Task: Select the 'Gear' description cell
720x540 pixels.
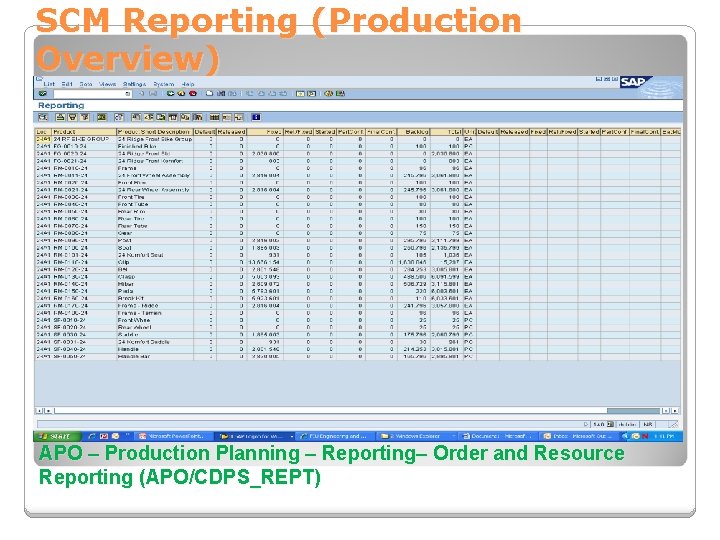Action: point(155,233)
